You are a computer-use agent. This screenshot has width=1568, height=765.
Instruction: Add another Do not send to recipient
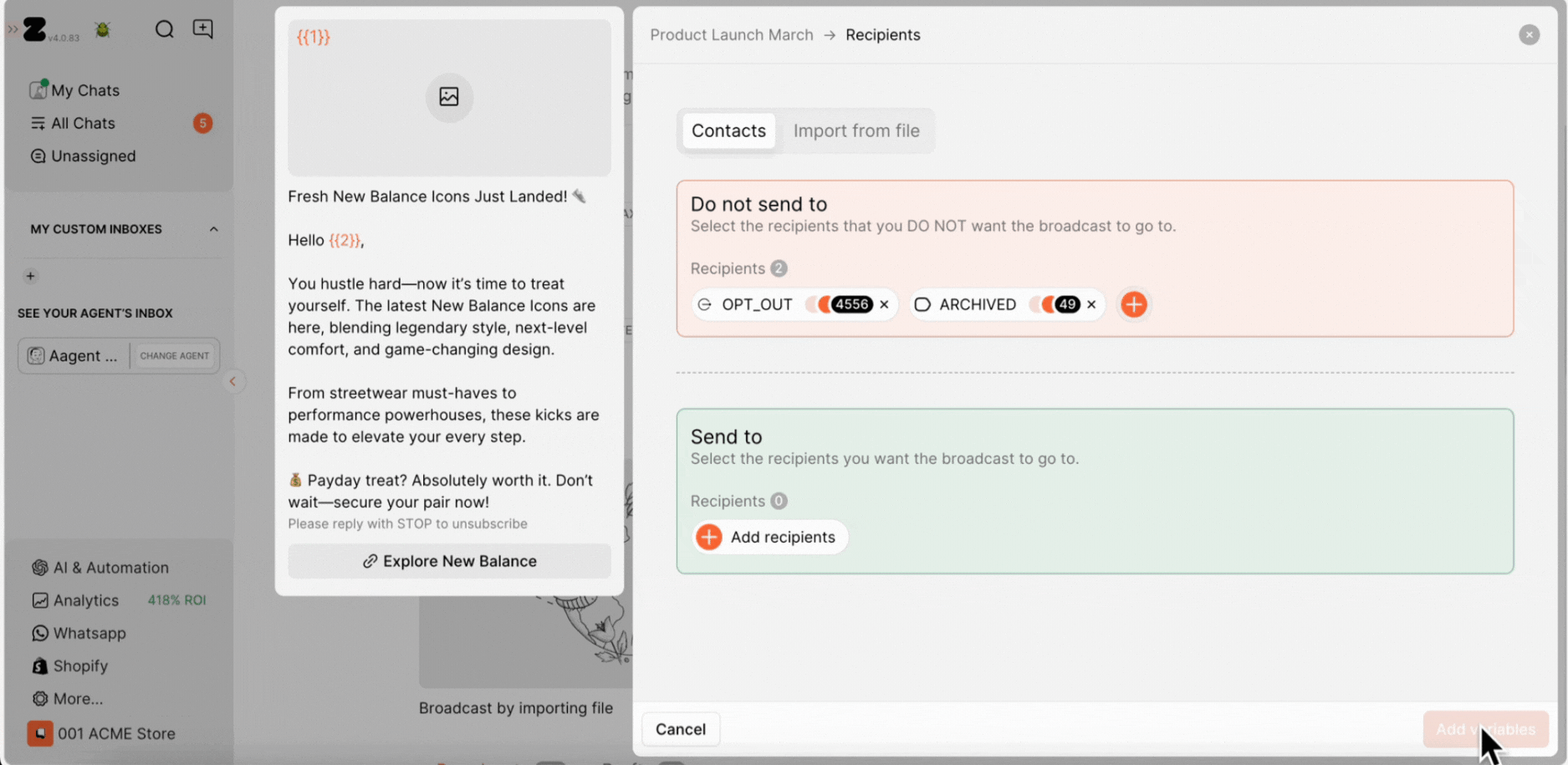coord(1133,304)
